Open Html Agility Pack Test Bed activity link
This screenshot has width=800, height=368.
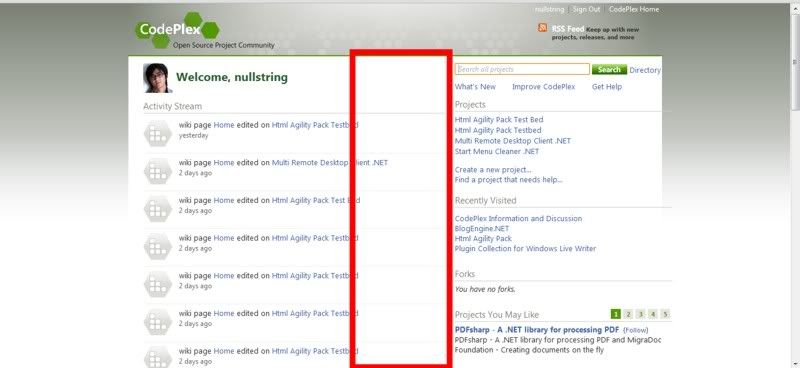(x=316, y=201)
